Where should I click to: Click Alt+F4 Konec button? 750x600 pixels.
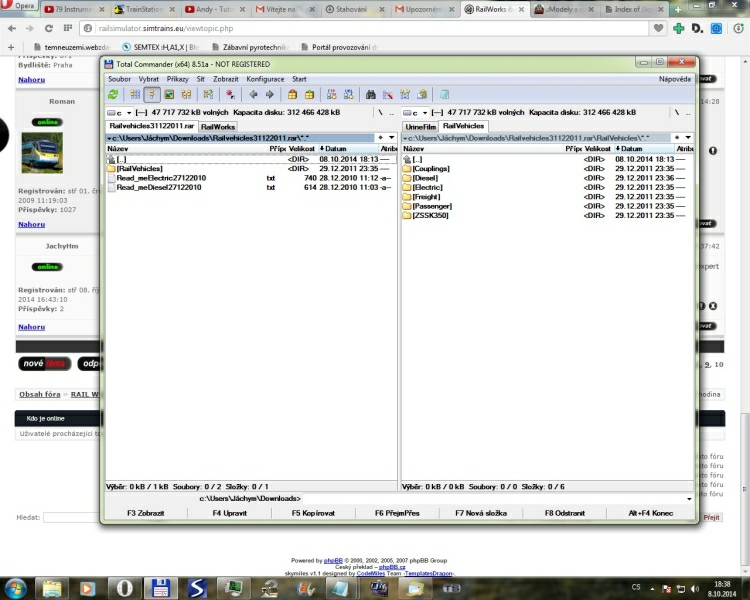click(651, 513)
